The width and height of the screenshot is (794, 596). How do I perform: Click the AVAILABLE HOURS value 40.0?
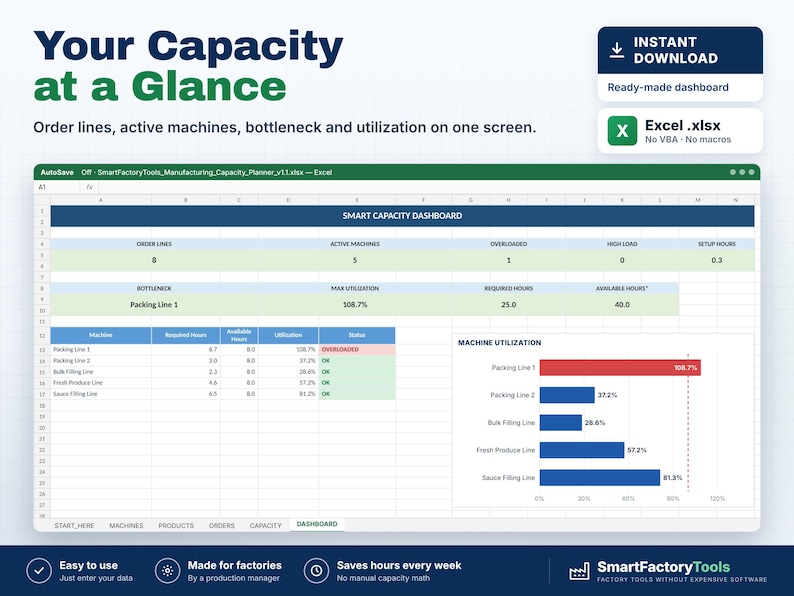point(622,305)
